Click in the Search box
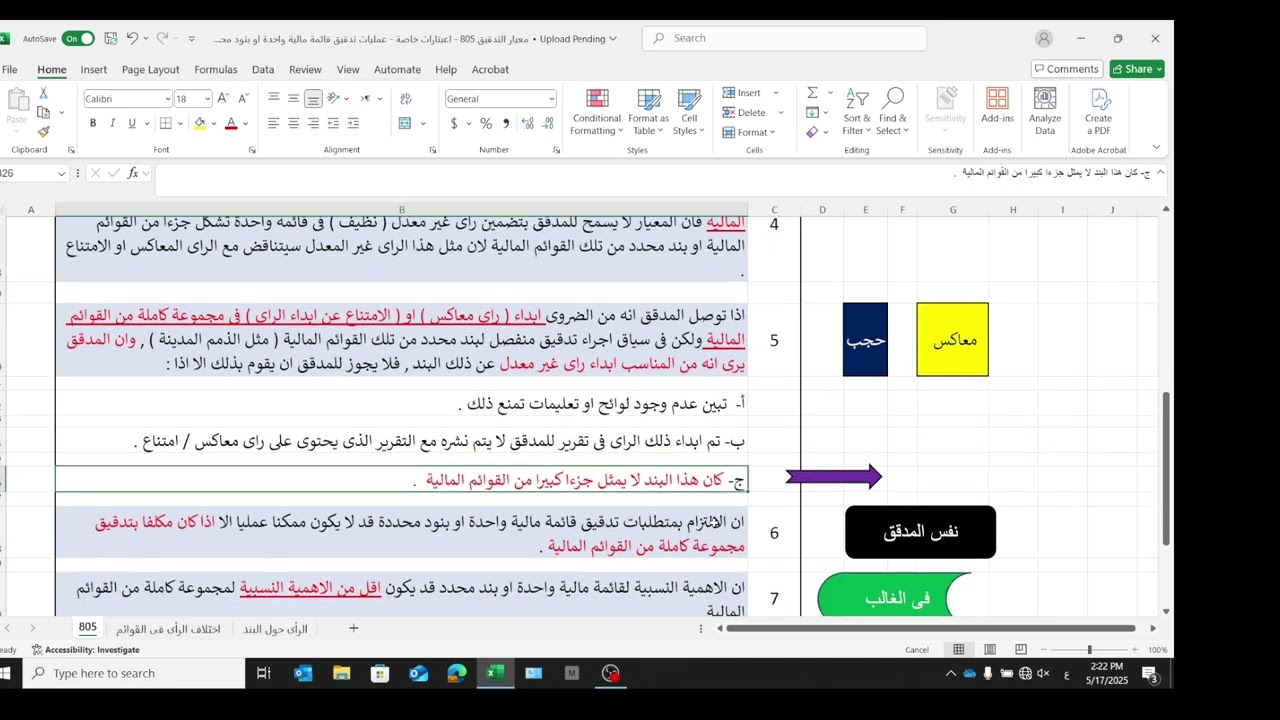 (784, 38)
